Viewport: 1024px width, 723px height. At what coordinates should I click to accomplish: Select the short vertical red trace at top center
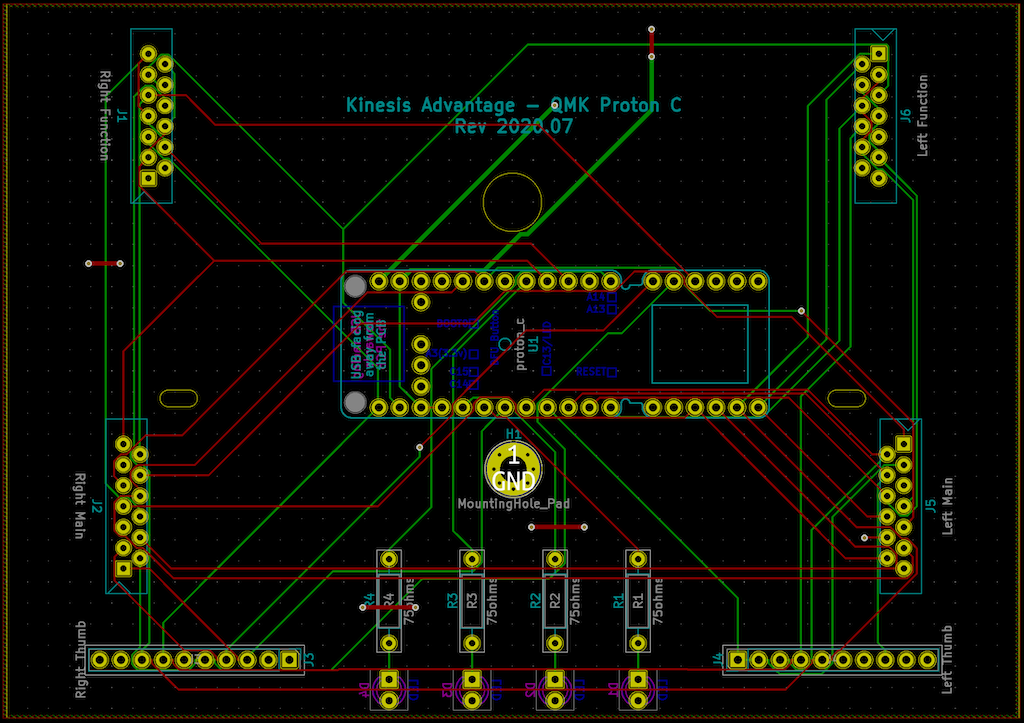[x=651, y=43]
